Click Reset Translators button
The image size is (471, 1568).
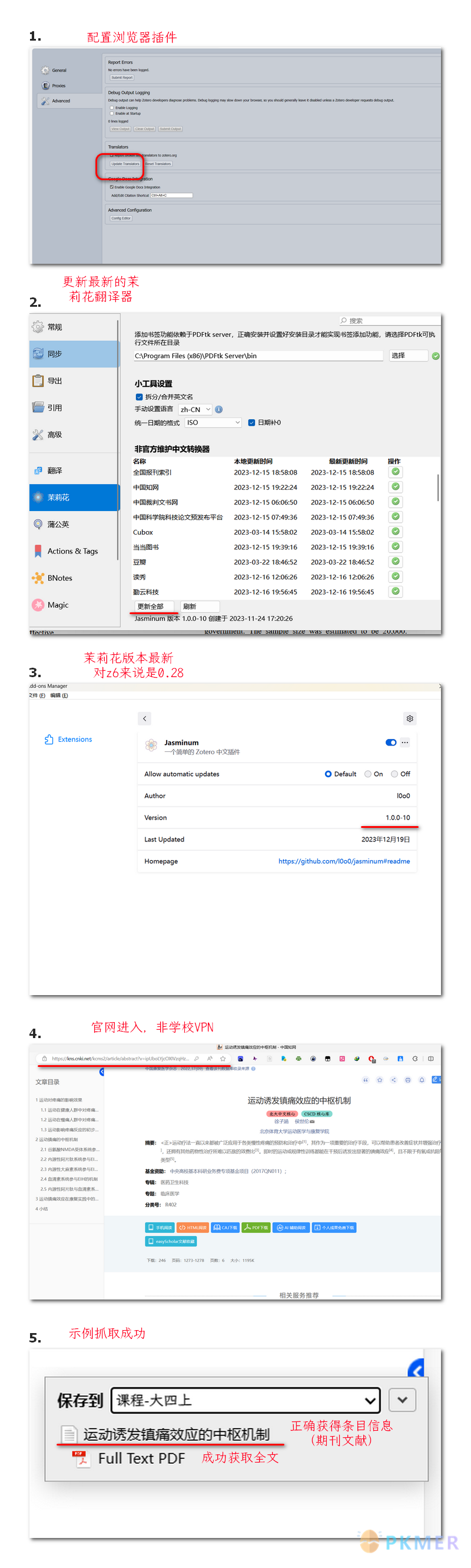click(158, 164)
